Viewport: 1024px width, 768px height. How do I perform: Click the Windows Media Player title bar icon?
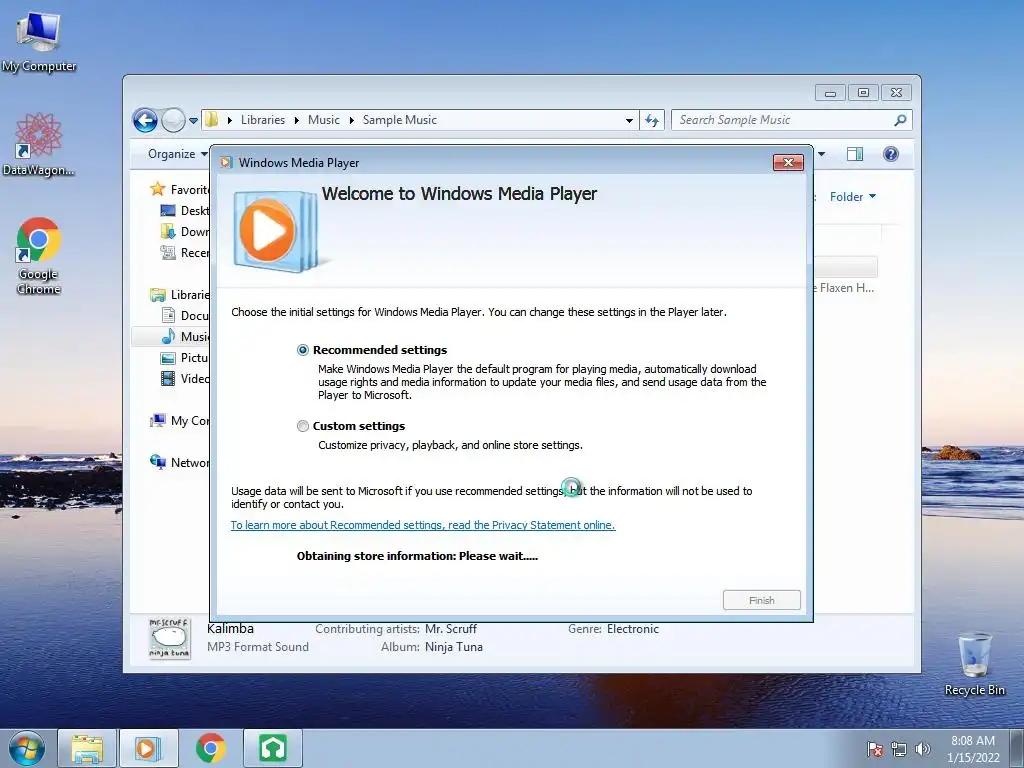(227, 163)
